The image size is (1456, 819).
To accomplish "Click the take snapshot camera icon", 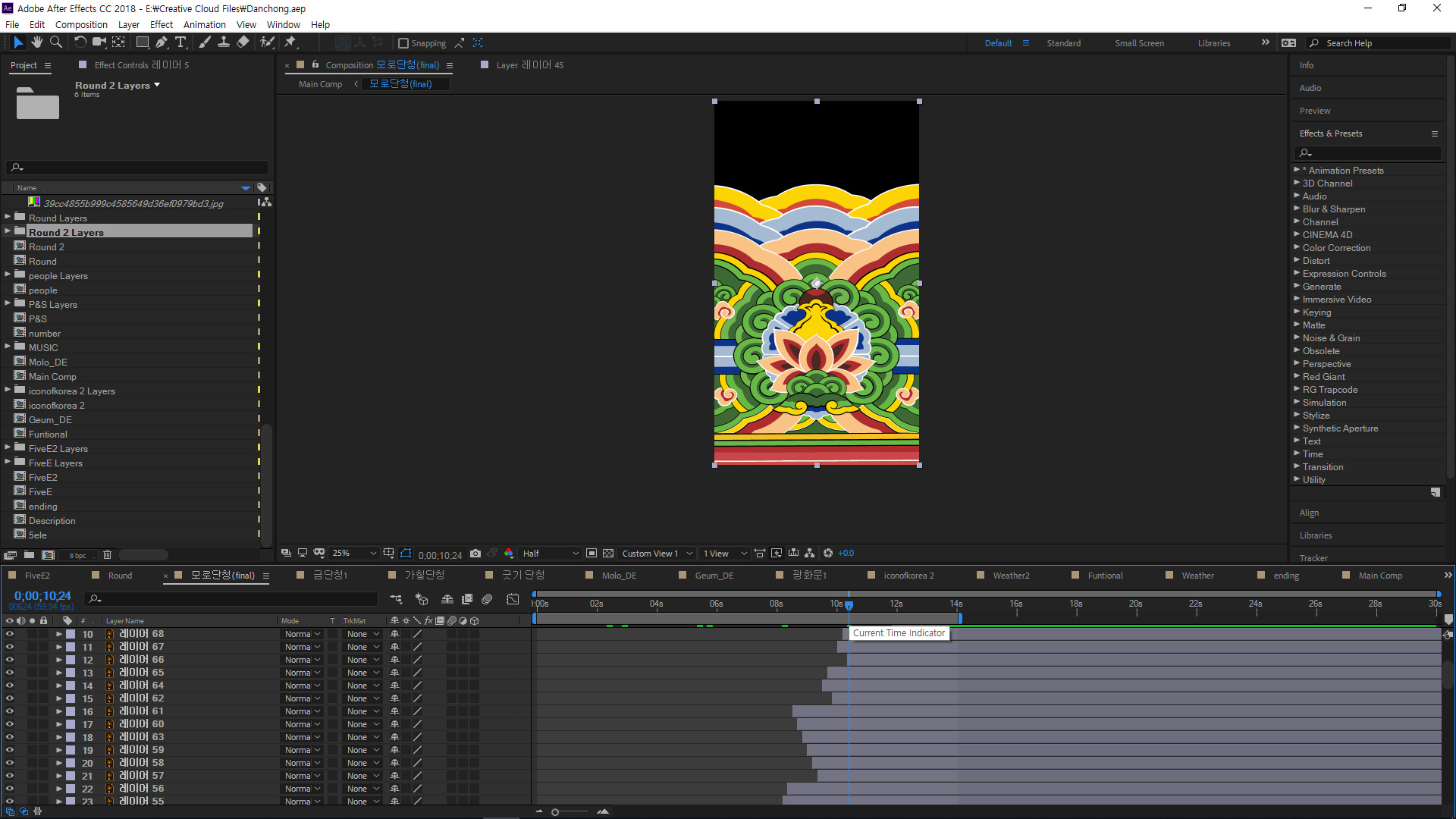I will tap(475, 554).
